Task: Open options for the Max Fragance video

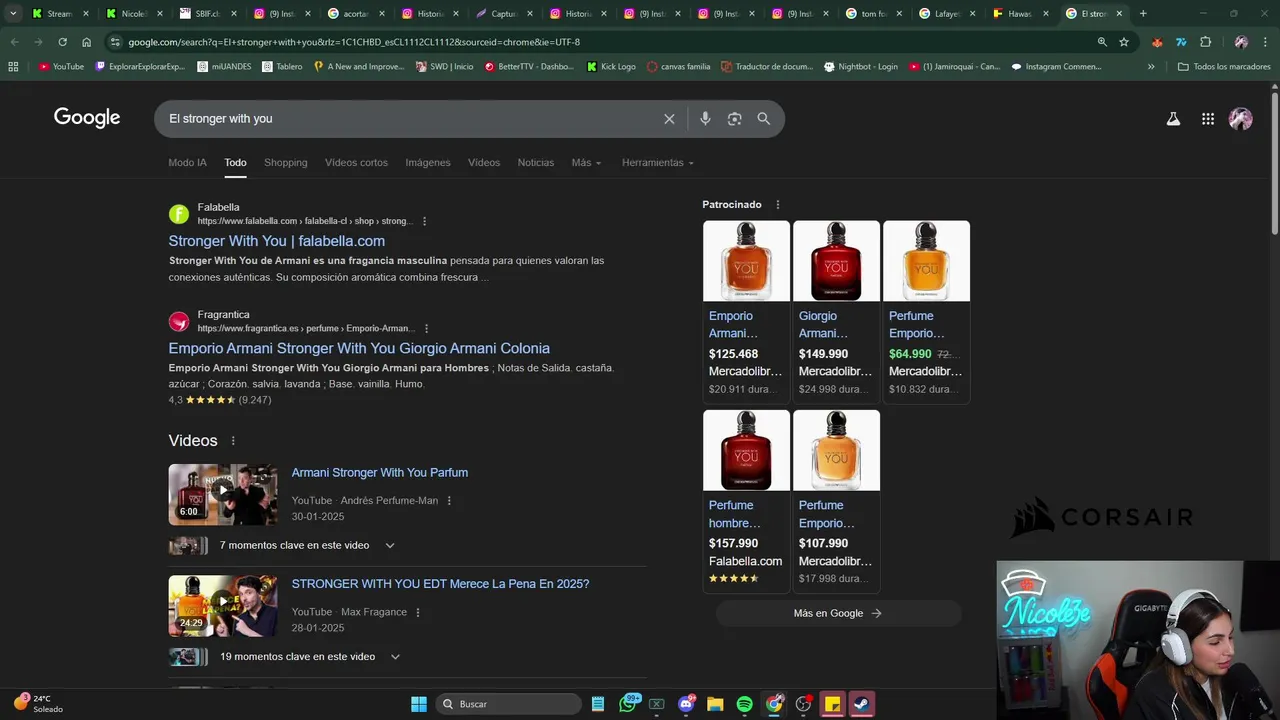Action: [x=418, y=612]
